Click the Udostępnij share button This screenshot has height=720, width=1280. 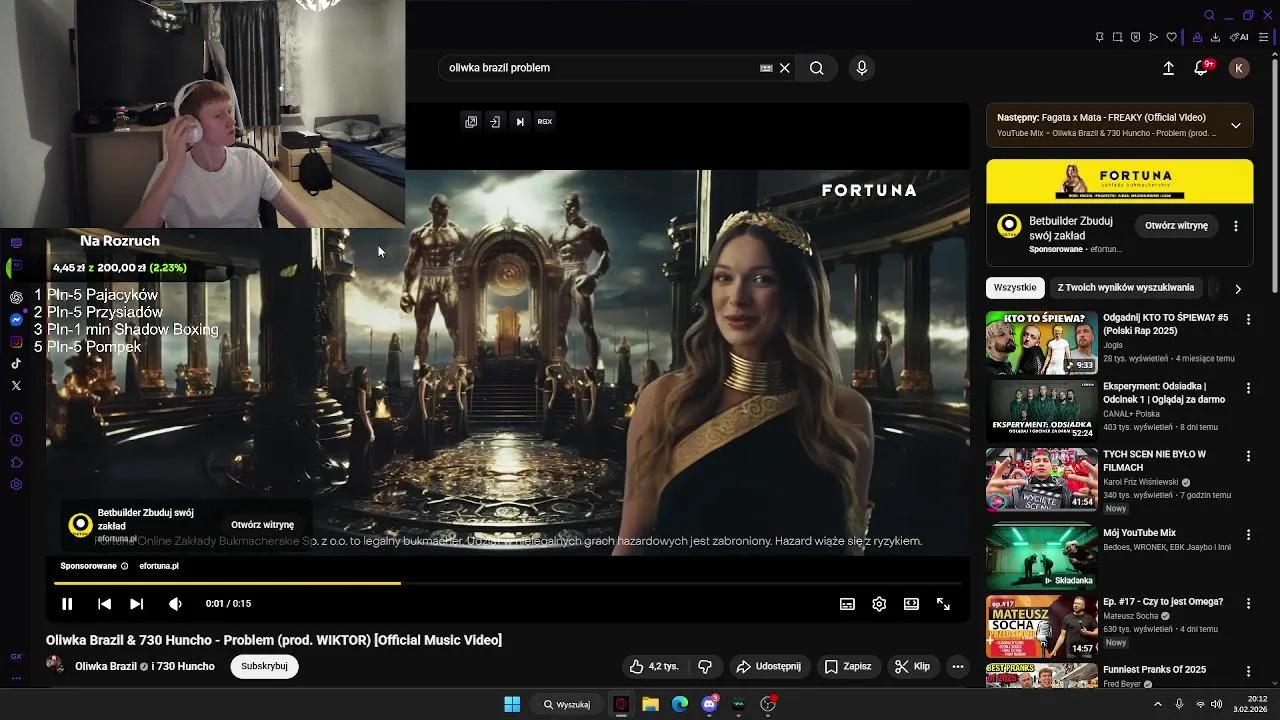click(x=768, y=666)
